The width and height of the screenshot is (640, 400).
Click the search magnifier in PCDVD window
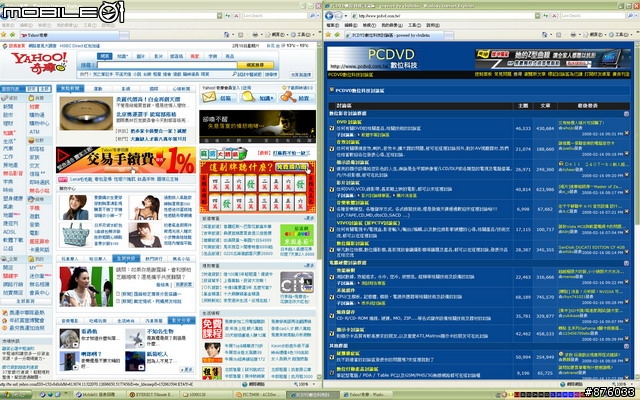(x=630, y=16)
